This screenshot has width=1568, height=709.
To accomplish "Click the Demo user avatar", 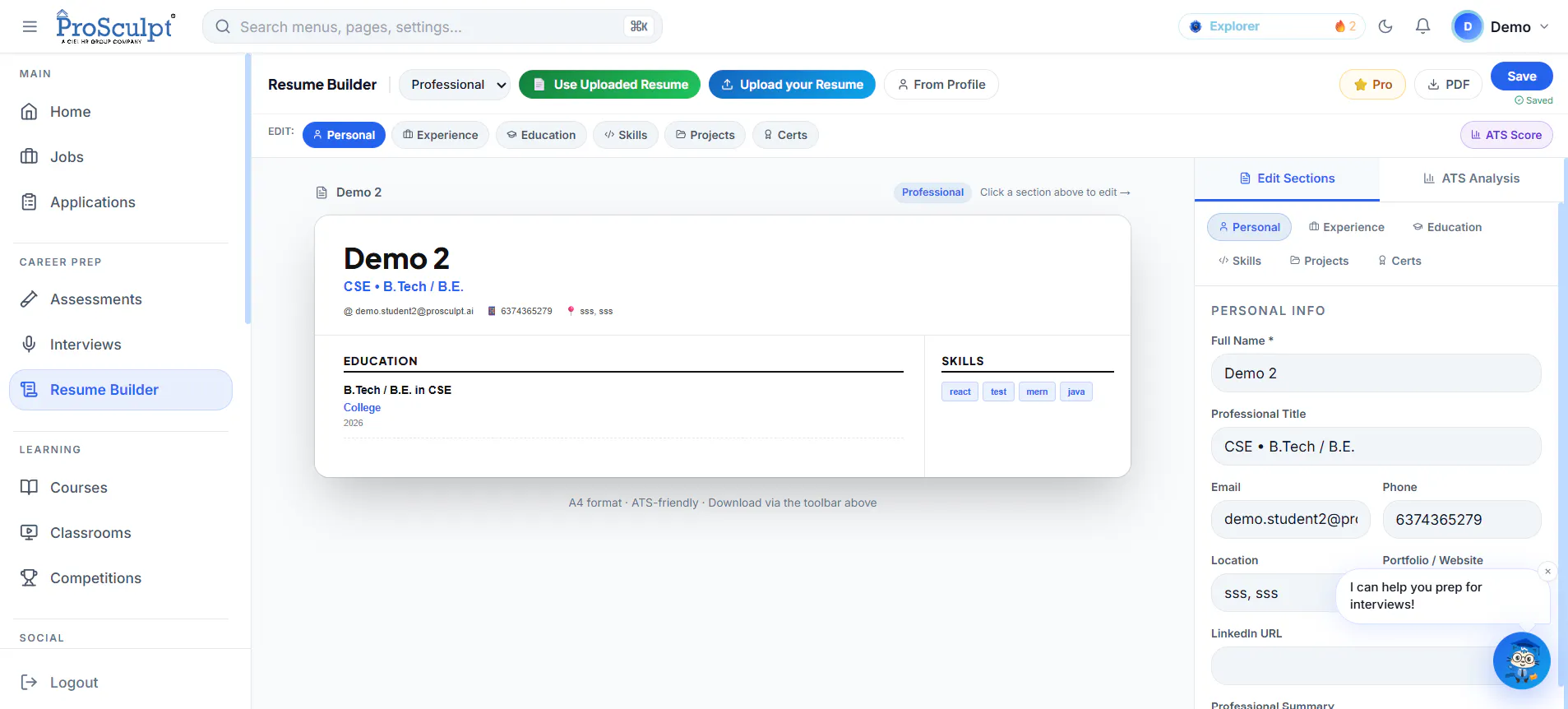I will click(1468, 26).
